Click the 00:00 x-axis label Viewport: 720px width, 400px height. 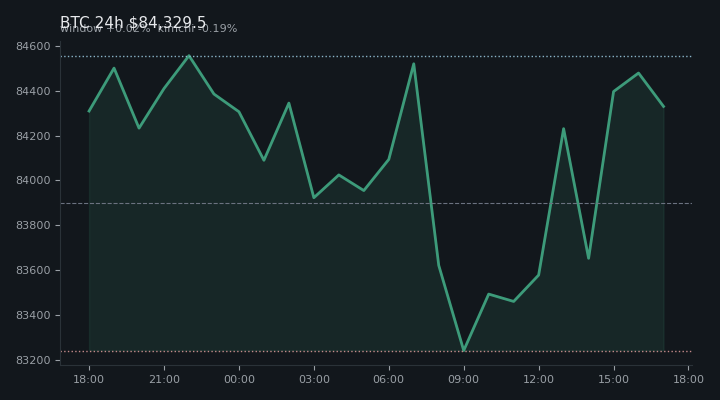click(x=239, y=379)
